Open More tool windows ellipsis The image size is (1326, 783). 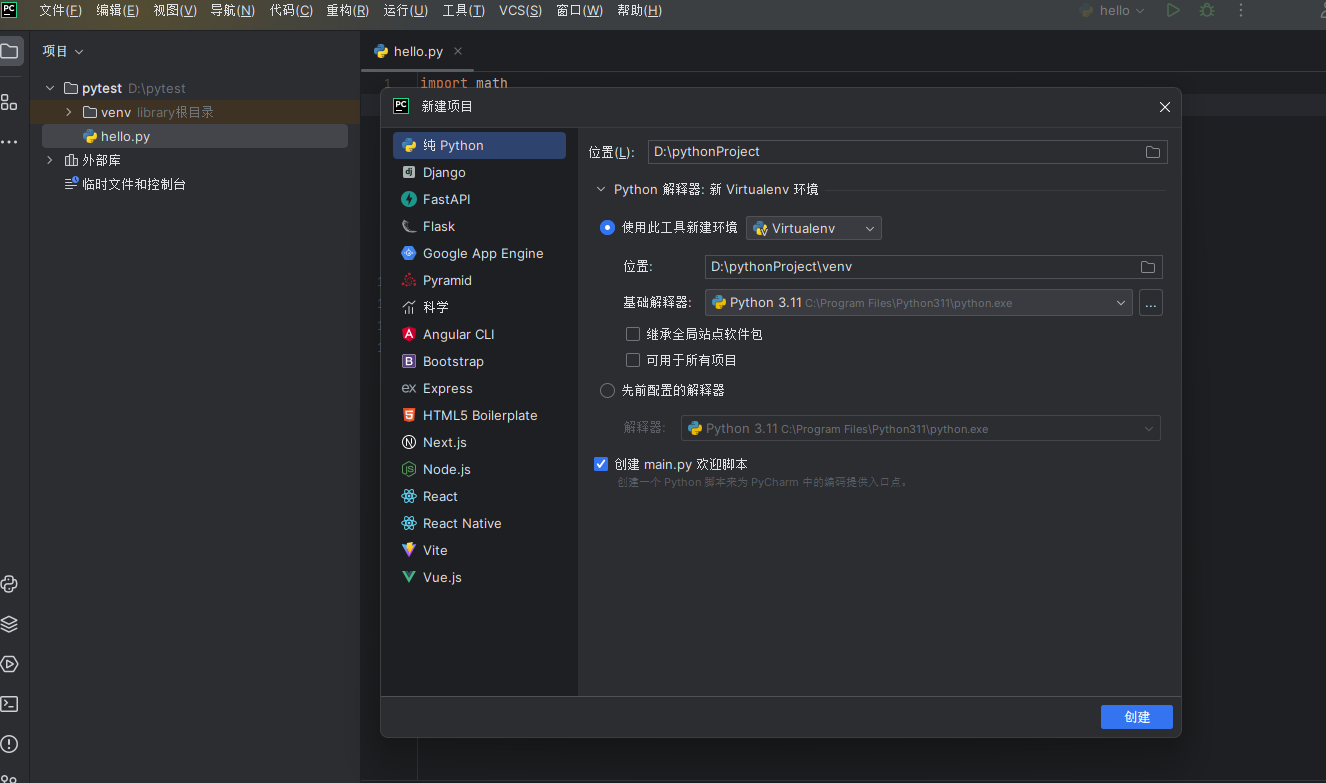click(x=9, y=142)
